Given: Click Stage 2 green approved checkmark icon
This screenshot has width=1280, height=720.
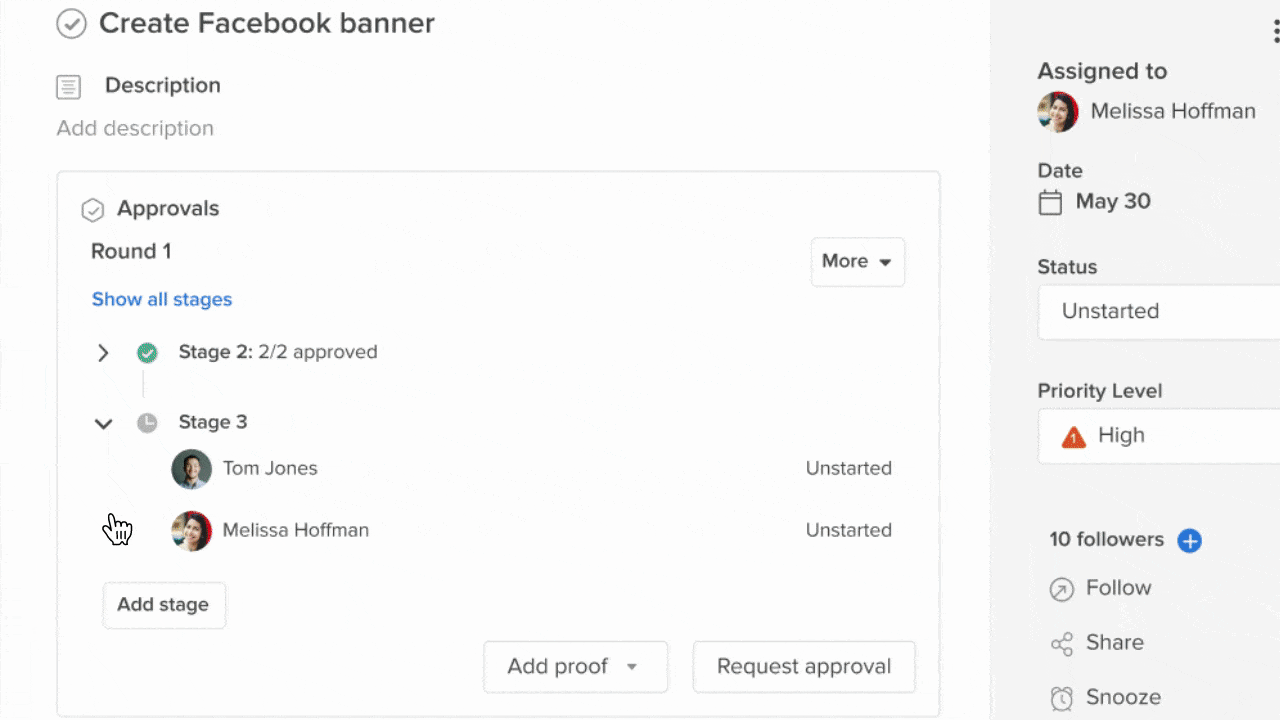Looking at the screenshot, I should (x=147, y=352).
